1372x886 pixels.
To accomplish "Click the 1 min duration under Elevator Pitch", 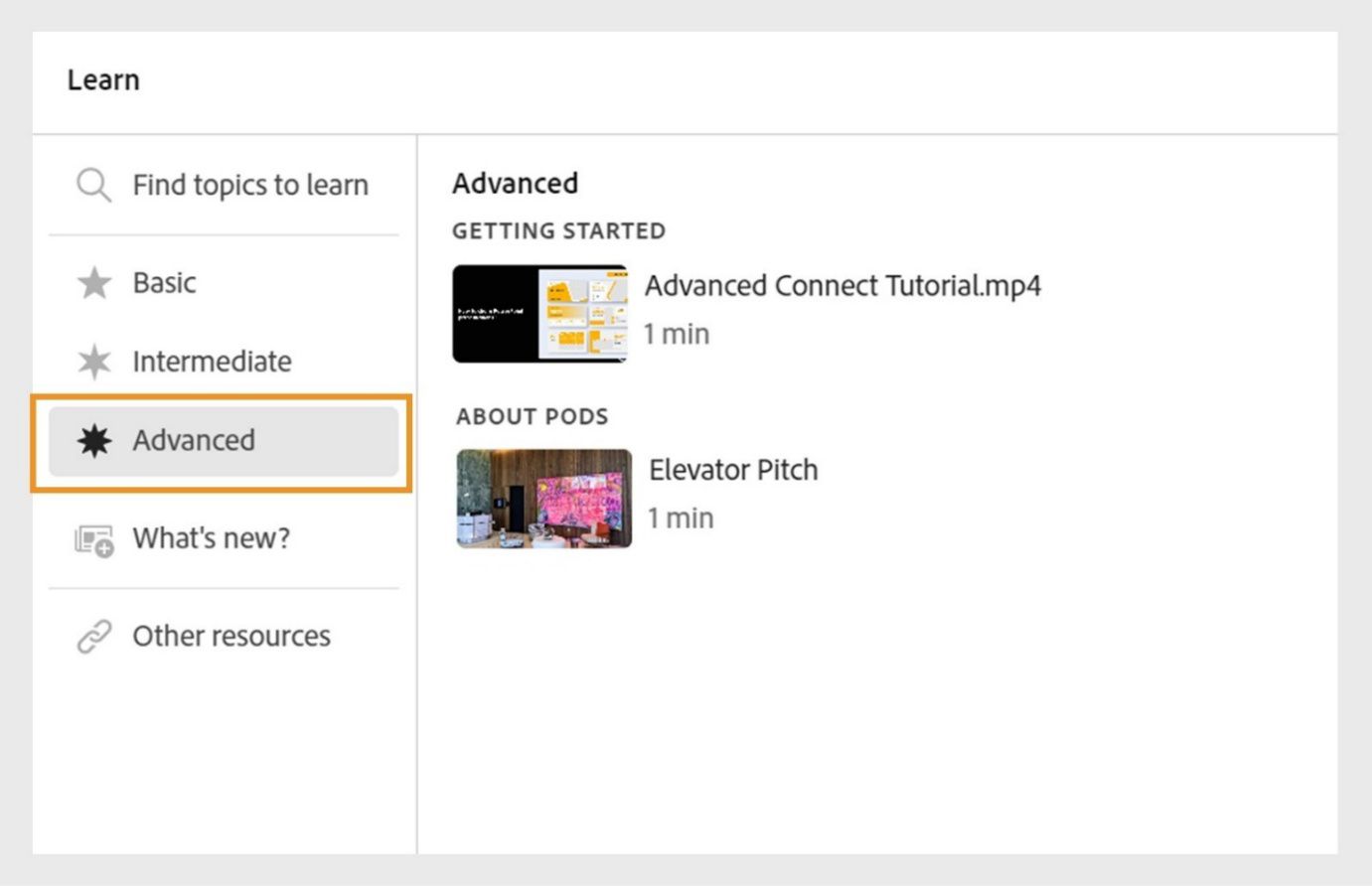I will (681, 517).
